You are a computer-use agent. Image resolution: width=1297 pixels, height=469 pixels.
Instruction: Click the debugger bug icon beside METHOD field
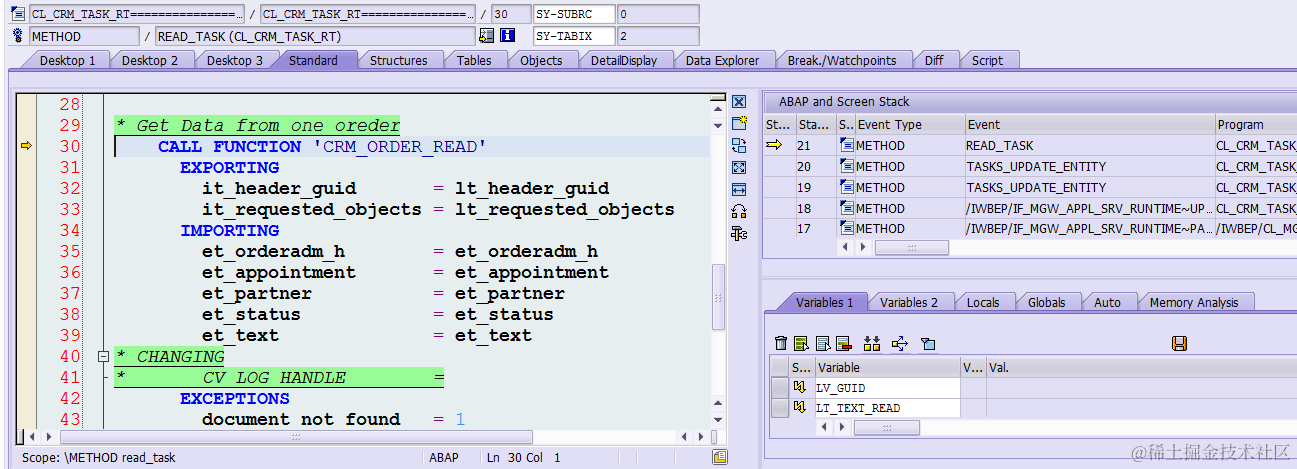(x=18, y=36)
